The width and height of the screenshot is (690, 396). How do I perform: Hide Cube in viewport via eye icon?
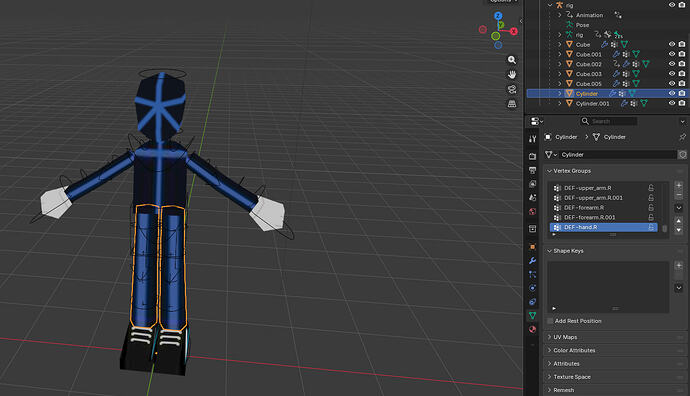(672, 44)
